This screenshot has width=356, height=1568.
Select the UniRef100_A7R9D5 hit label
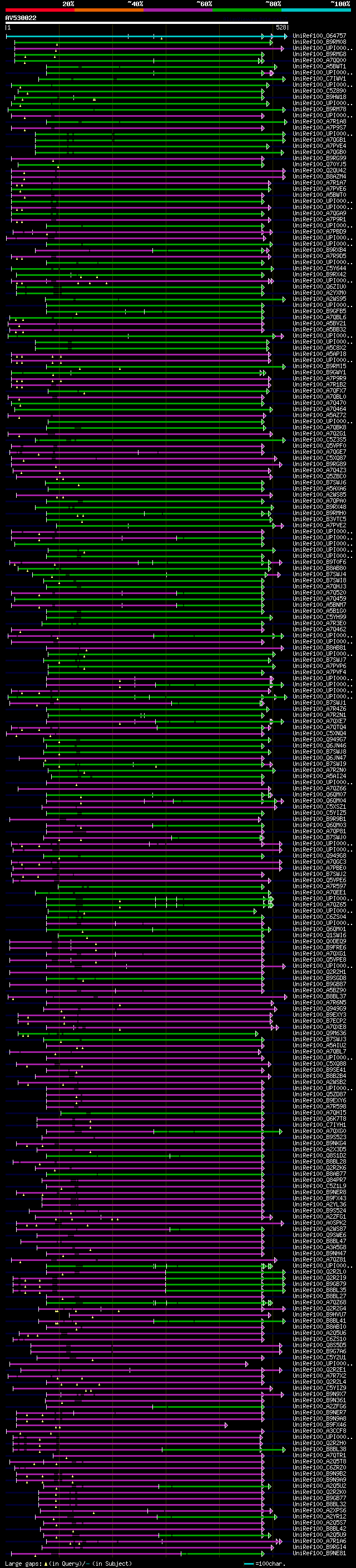click(x=319, y=256)
